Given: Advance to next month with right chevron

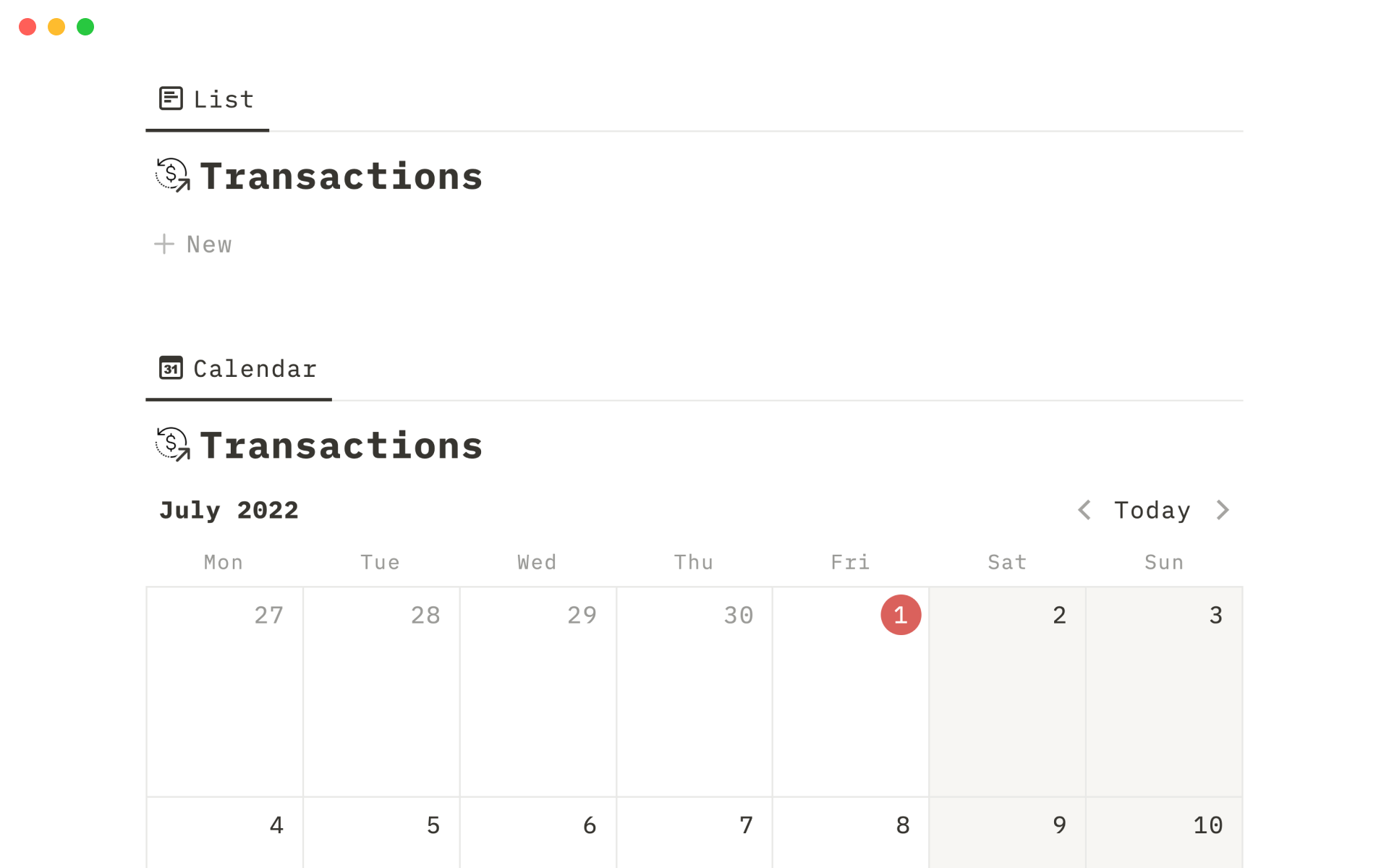Looking at the screenshot, I should [x=1223, y=510].
